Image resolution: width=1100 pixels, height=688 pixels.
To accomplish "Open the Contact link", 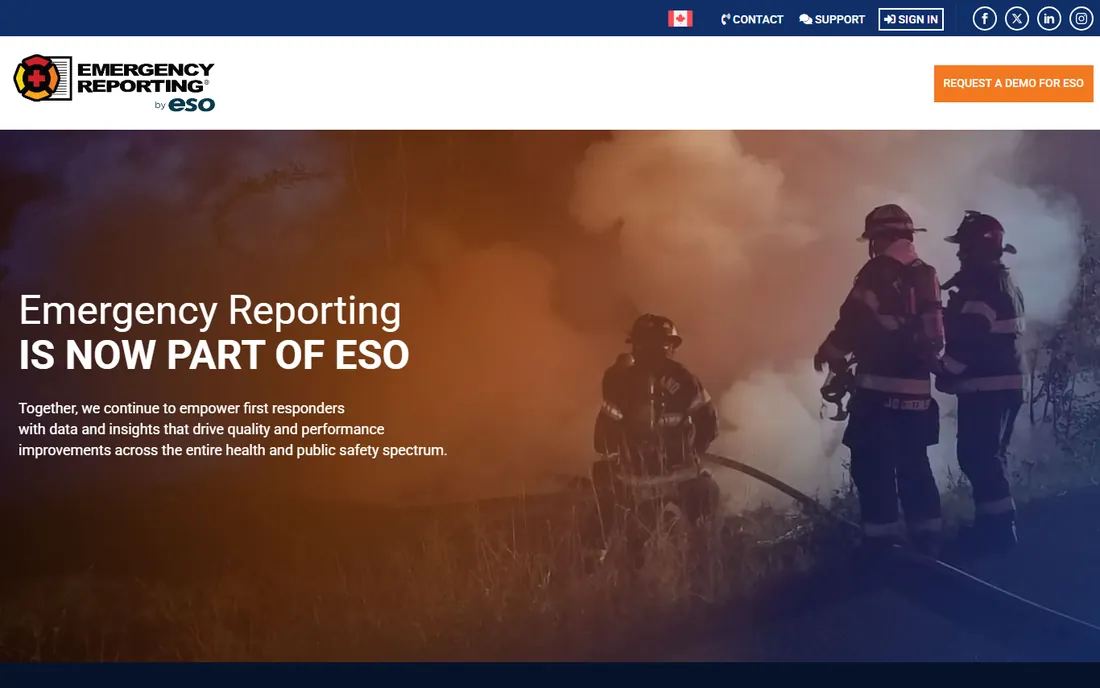I will pyautogui.click(x=752, y=20).
